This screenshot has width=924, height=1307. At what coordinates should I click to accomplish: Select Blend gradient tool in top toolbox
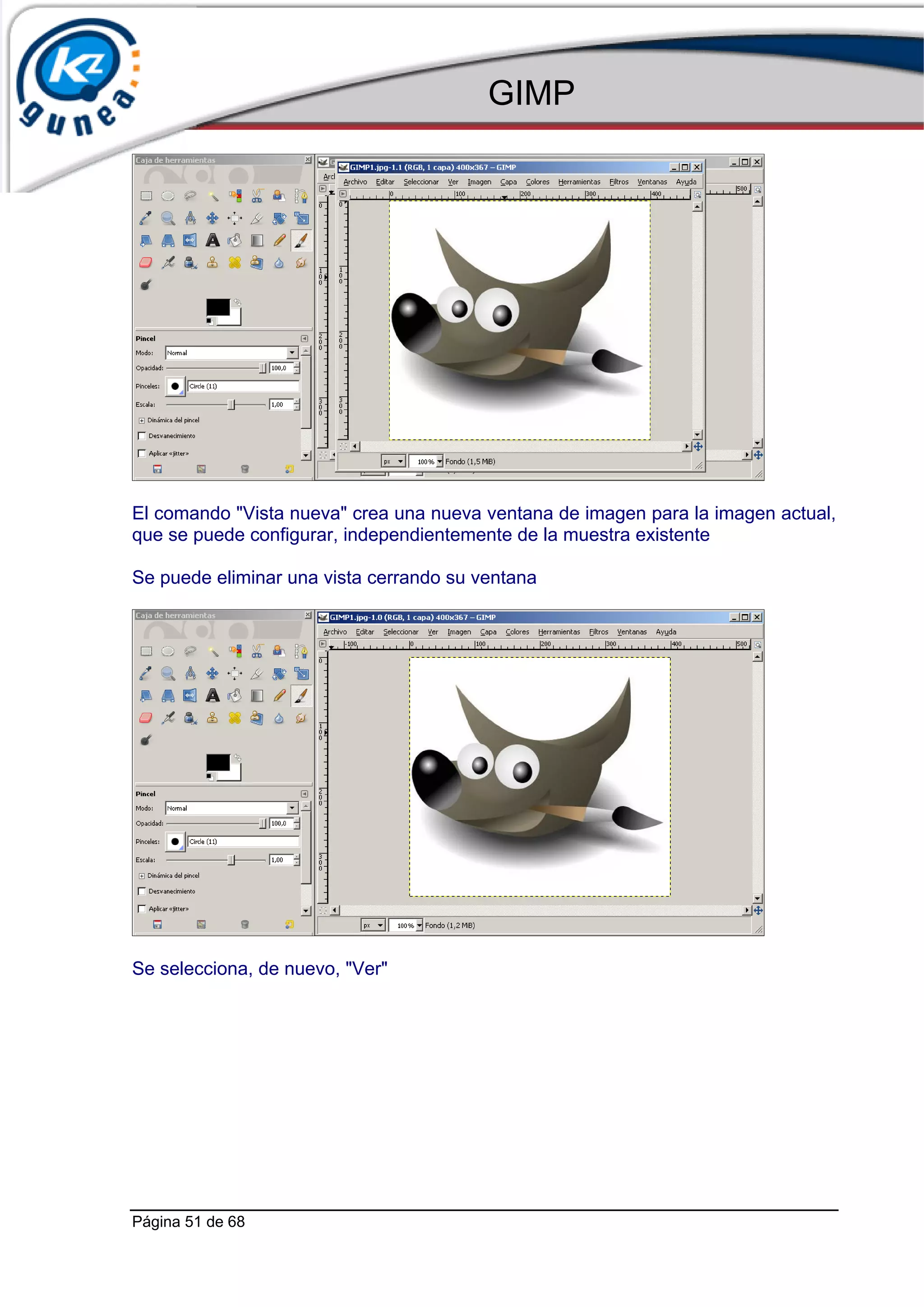click(x=257, y=240)
